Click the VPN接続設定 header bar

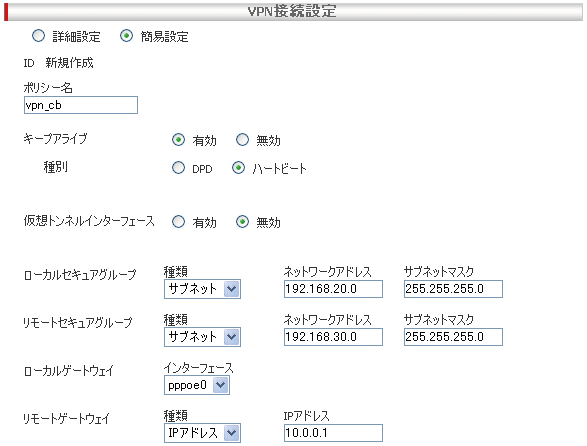tap(294, 12)
